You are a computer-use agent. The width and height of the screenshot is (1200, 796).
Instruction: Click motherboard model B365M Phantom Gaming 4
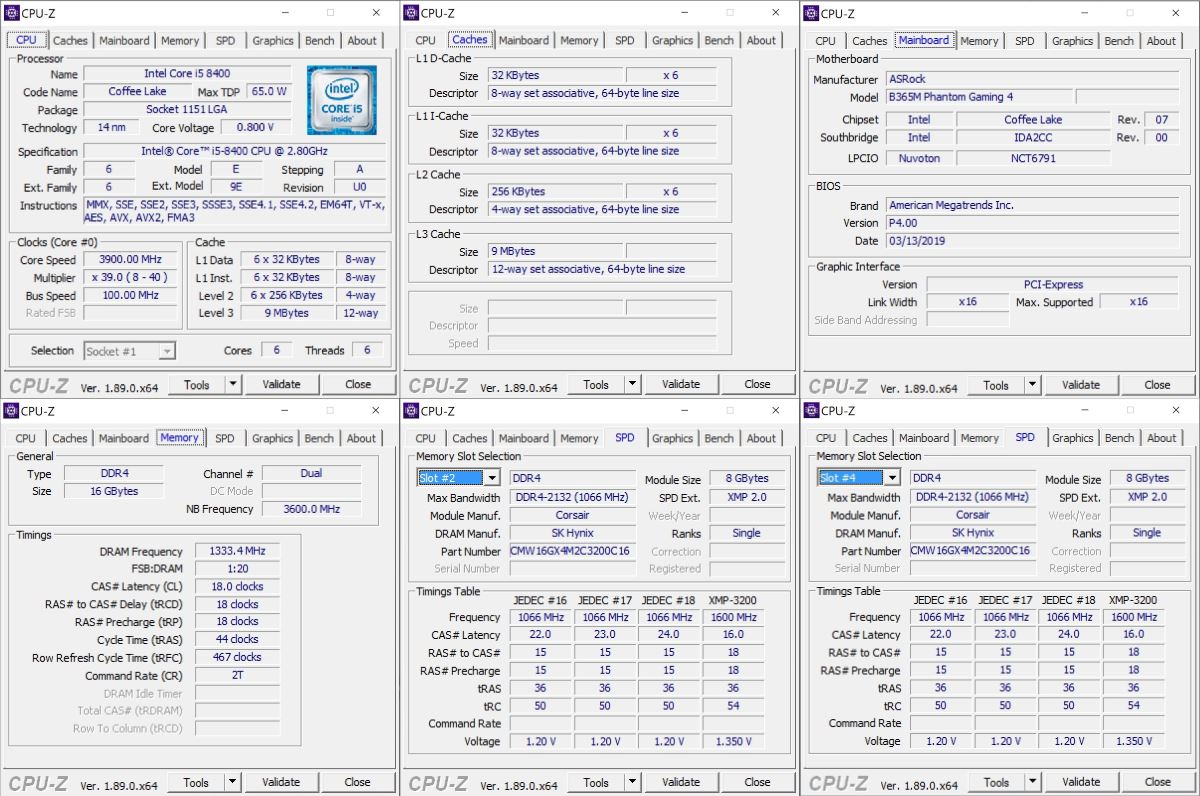click(979, 98)
